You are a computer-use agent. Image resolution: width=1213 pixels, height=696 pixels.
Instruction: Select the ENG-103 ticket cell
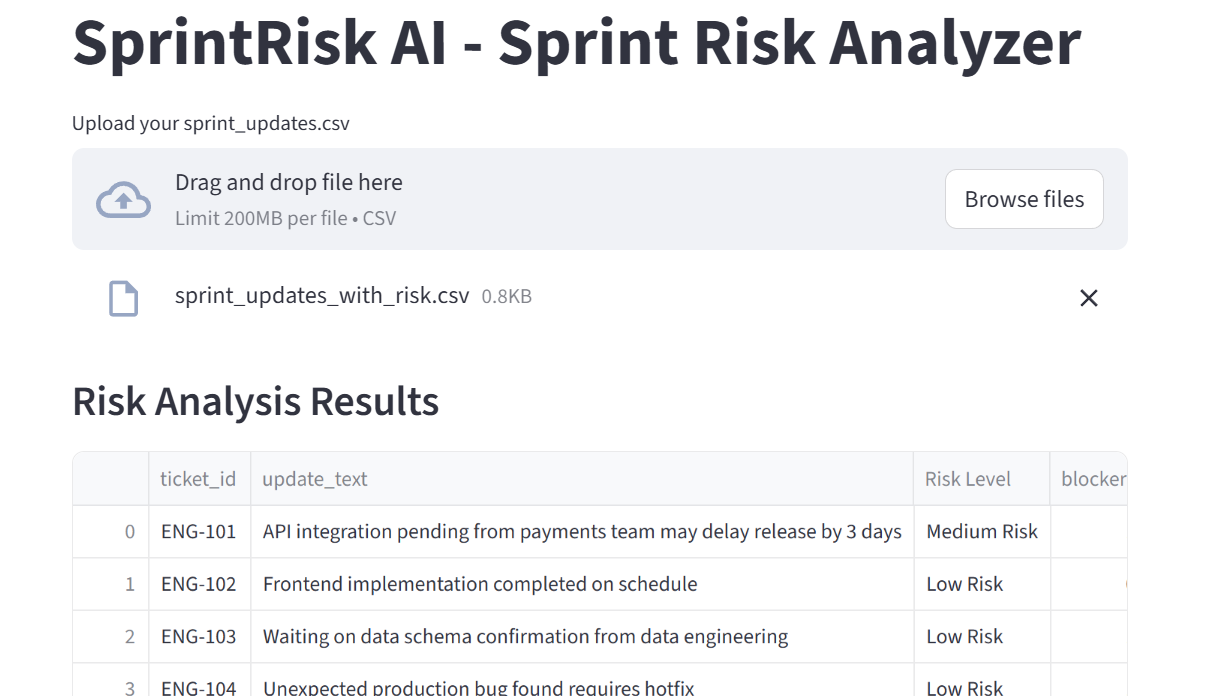(198, 637)
